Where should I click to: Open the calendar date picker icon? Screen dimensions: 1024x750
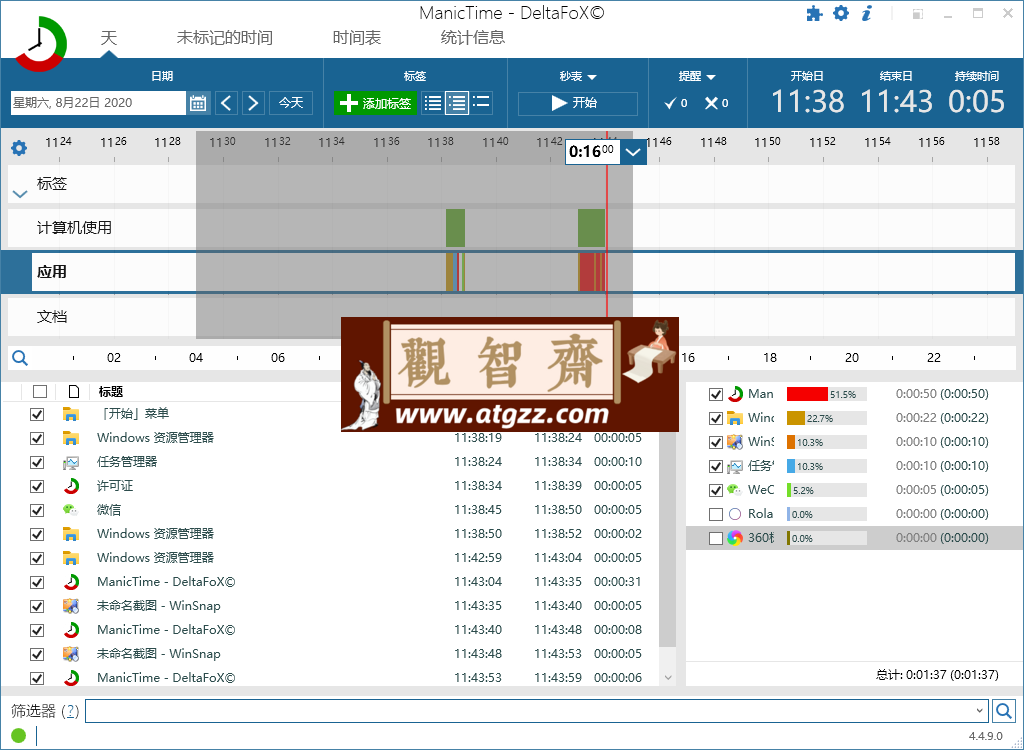(198, 103)
